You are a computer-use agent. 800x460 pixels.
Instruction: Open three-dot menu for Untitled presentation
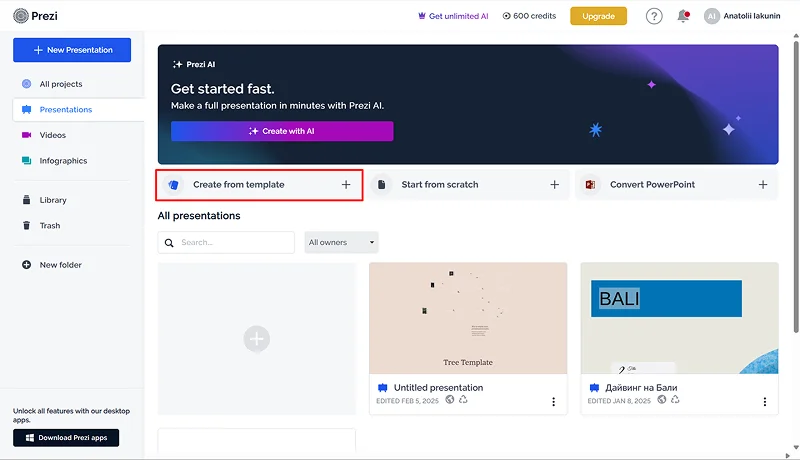pos(553,402)
